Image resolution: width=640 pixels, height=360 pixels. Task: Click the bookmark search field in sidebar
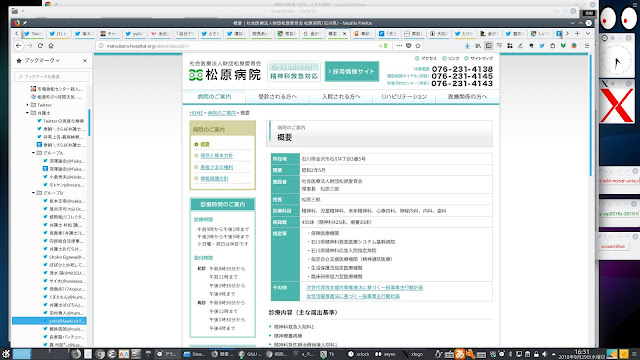pos(52,76)
